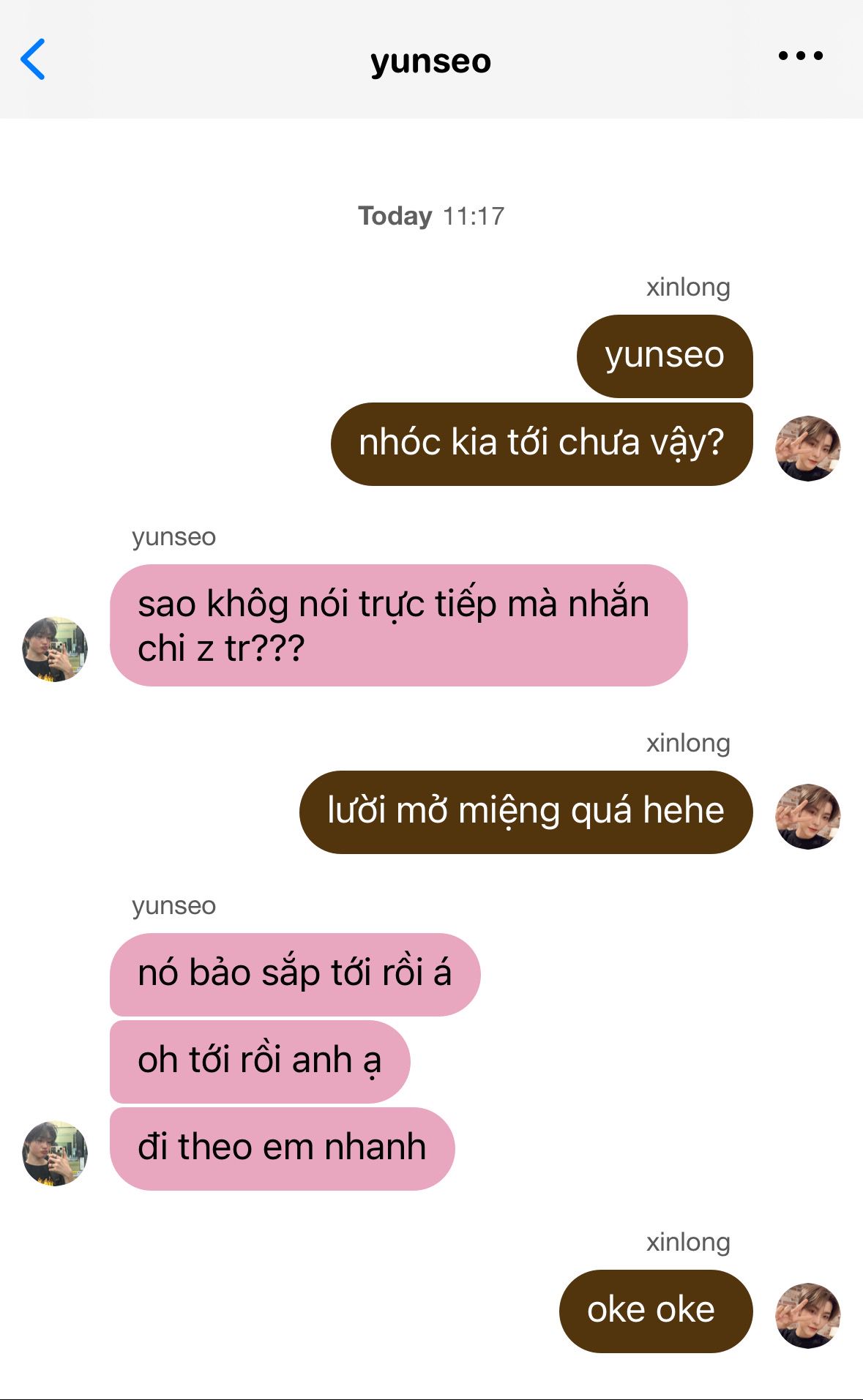The width and height of the screenshot is (863, 1400).
Task: Select the "nhóc kia tới chưa vậy?" message
Action: (542, 444)
